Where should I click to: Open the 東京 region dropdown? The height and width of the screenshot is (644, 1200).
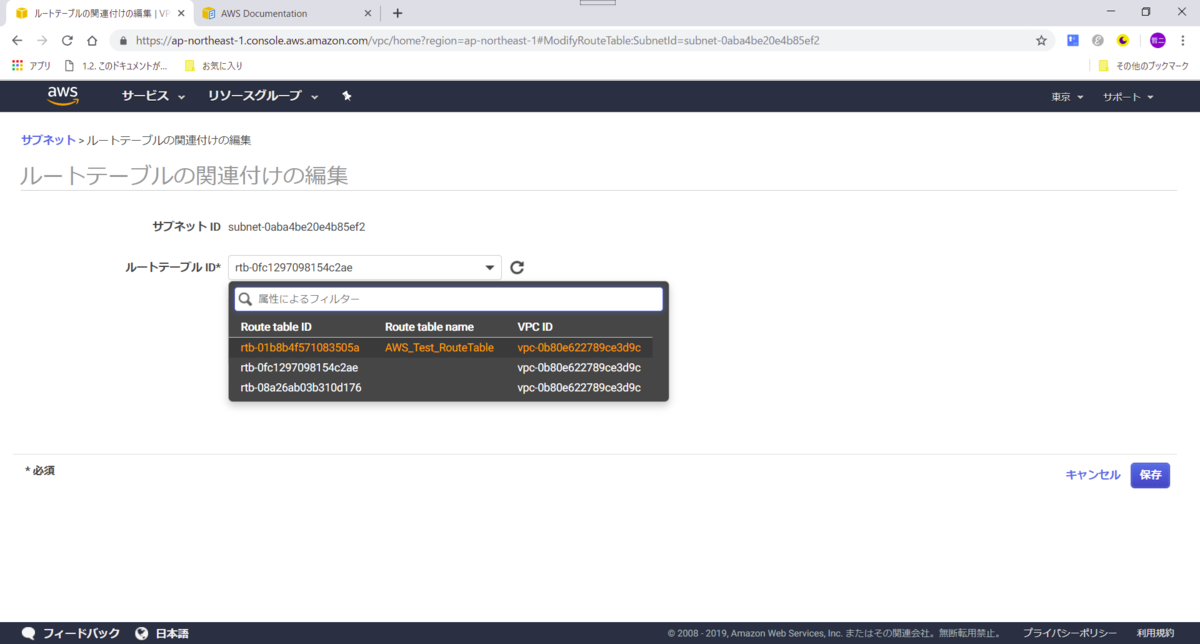pos(1067,97)
